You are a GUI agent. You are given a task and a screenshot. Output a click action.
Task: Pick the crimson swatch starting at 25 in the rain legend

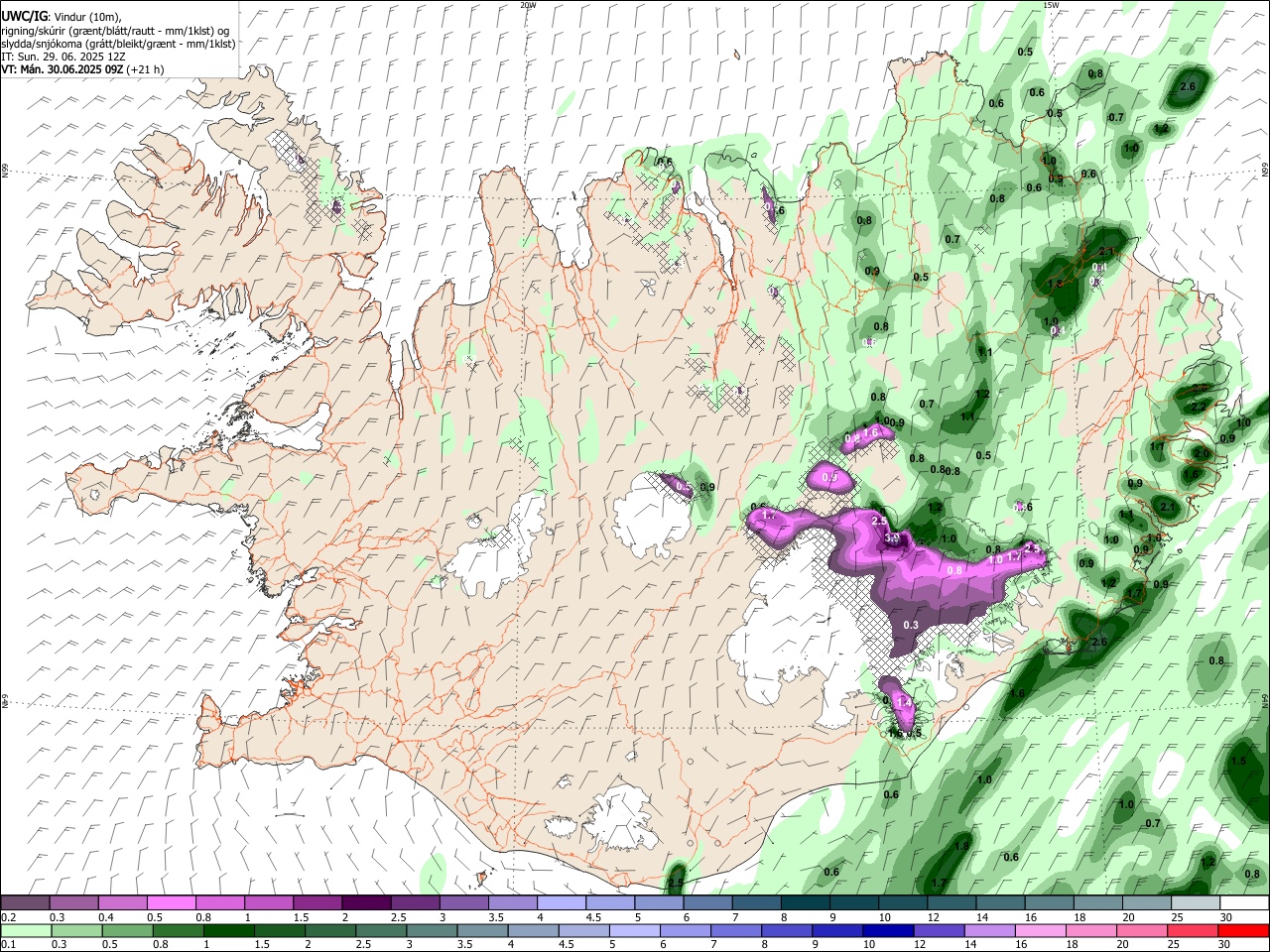tap(1194, 930)
